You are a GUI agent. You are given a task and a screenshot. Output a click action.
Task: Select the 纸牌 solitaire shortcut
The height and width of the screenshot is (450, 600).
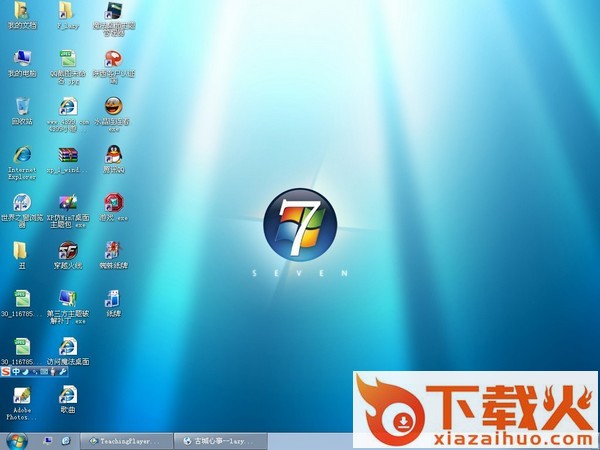[113, 298]
